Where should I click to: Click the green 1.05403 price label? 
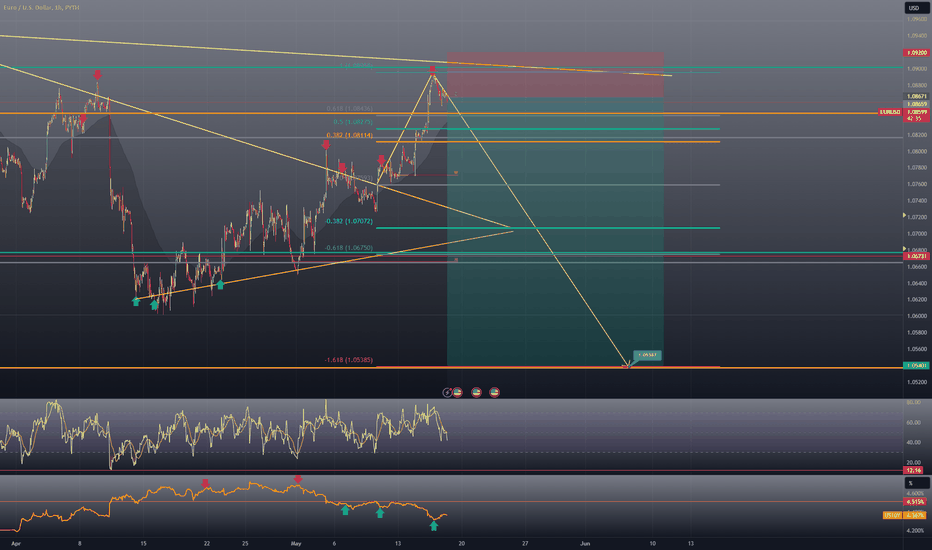[x=916, y=366]
